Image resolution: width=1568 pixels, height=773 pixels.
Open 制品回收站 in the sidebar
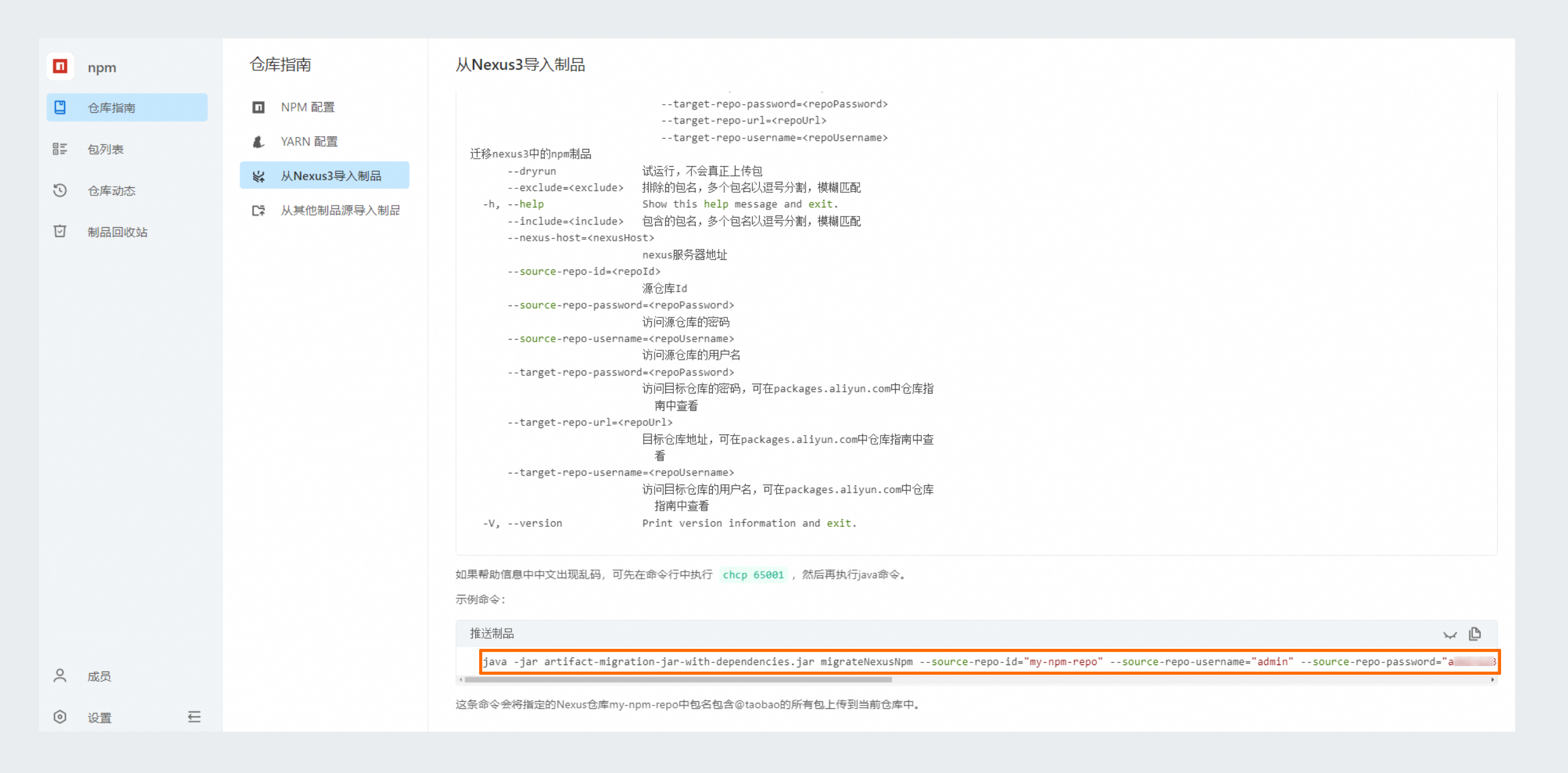click(x=118, y=232)
